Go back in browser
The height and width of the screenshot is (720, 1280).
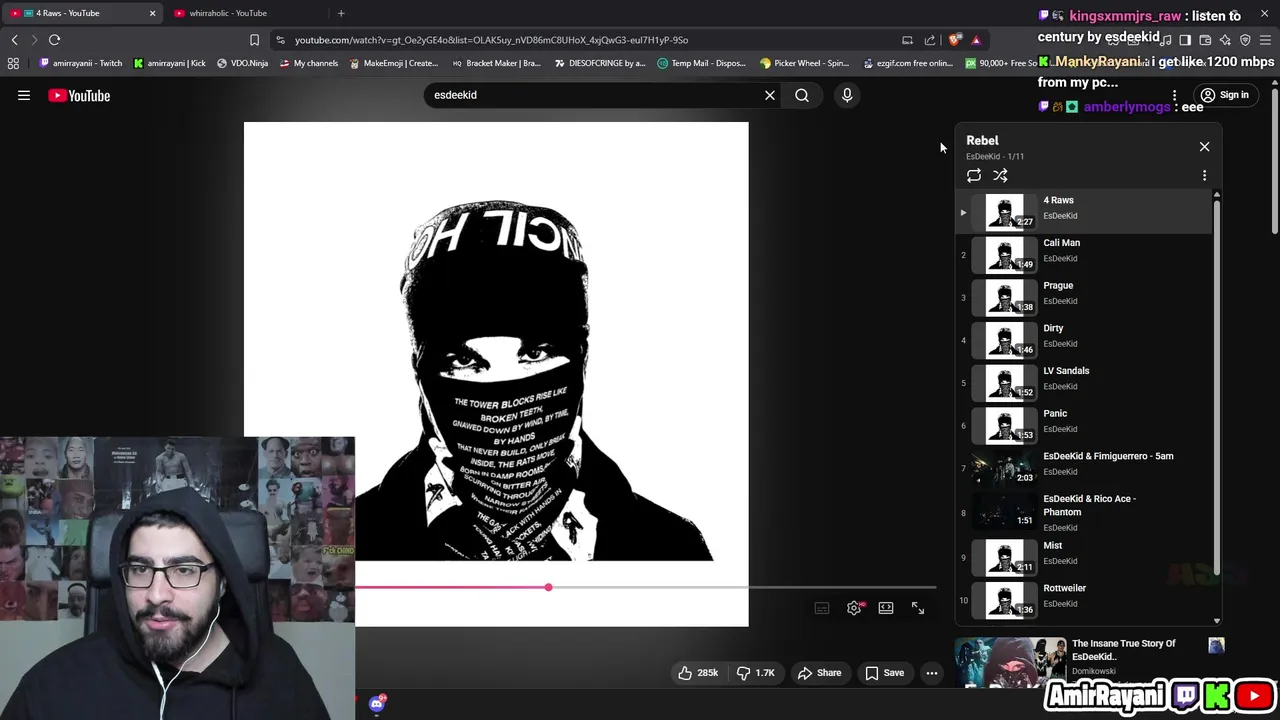pos(15,40)
